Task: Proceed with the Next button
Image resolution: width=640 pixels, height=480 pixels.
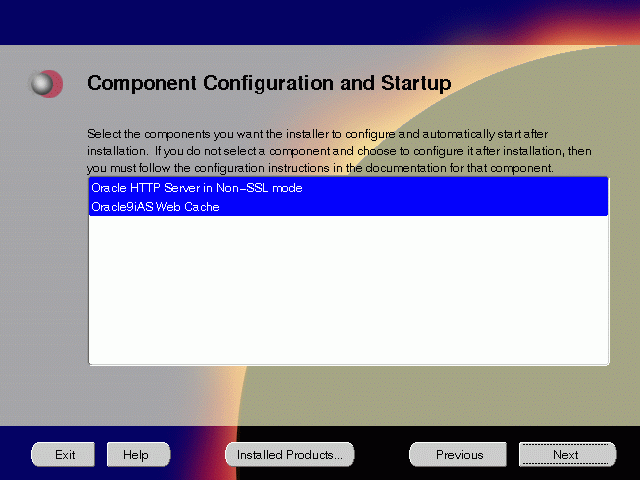Action: [567, 454]
